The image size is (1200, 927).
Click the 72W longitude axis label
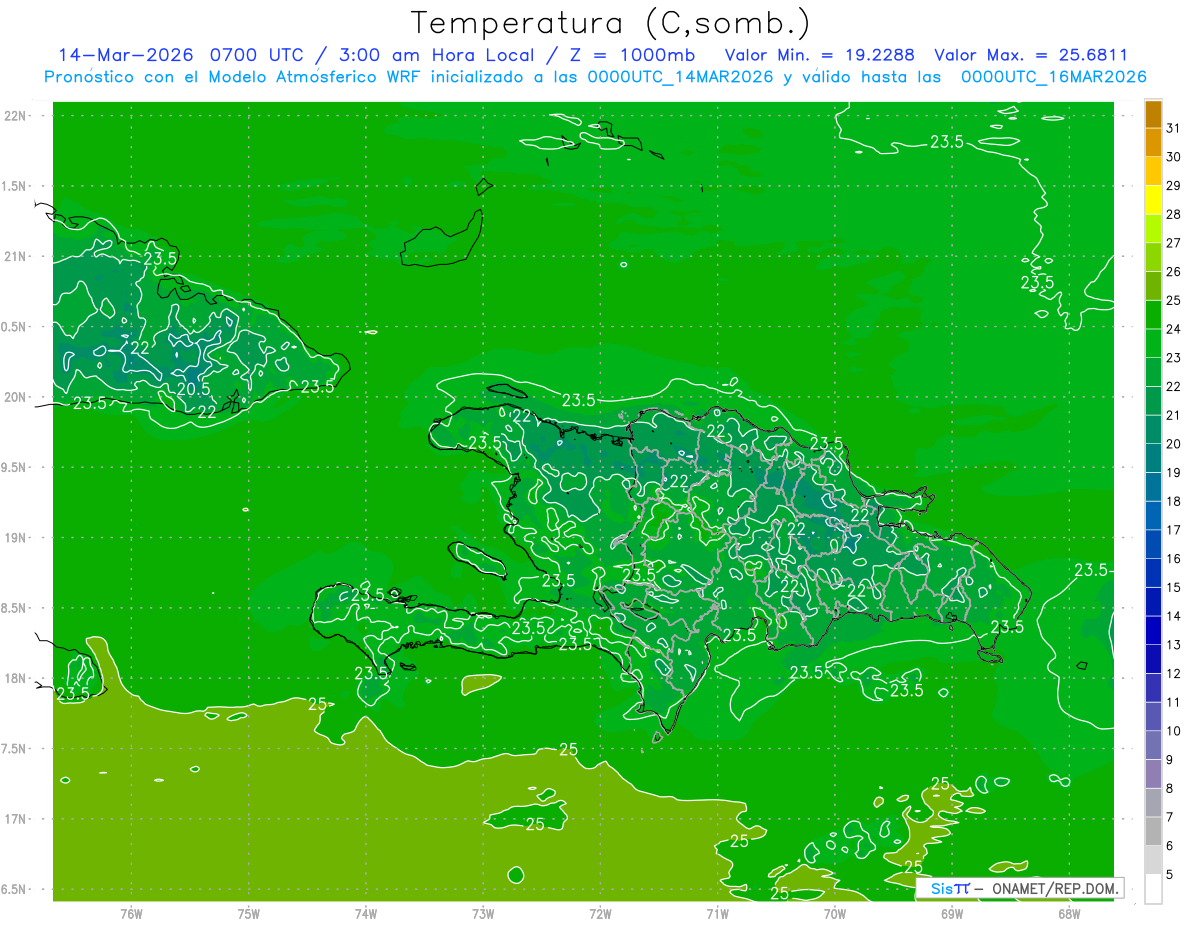600,914
